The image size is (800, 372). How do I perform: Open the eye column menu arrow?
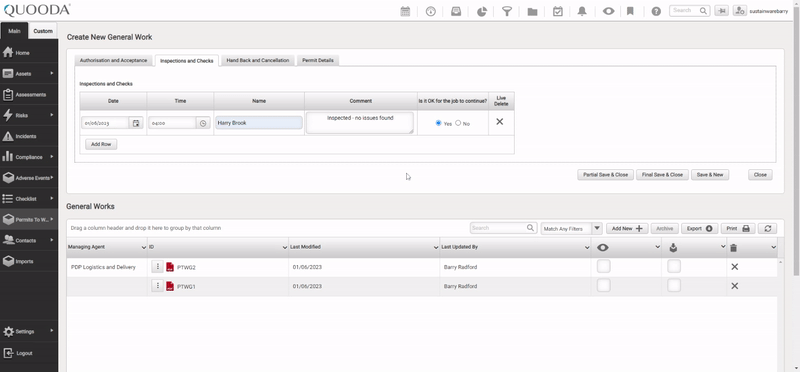[x=658, y=247]
